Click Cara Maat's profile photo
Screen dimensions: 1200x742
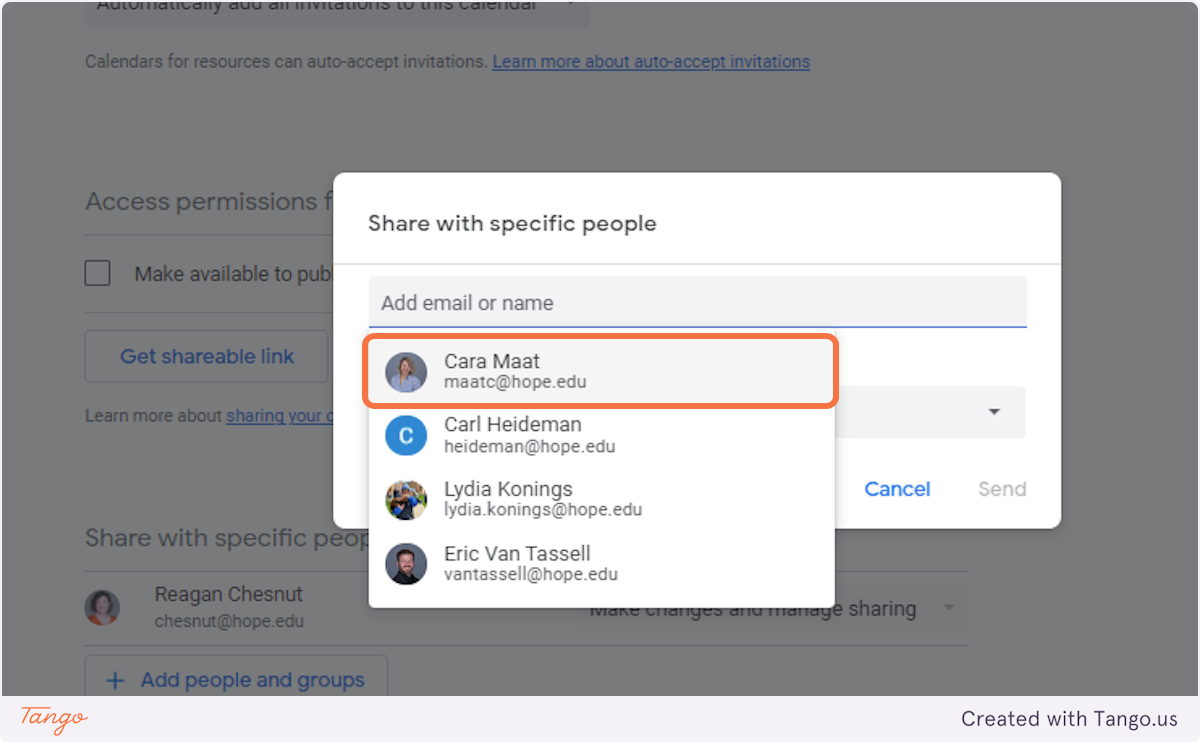(x=406, y=372)
